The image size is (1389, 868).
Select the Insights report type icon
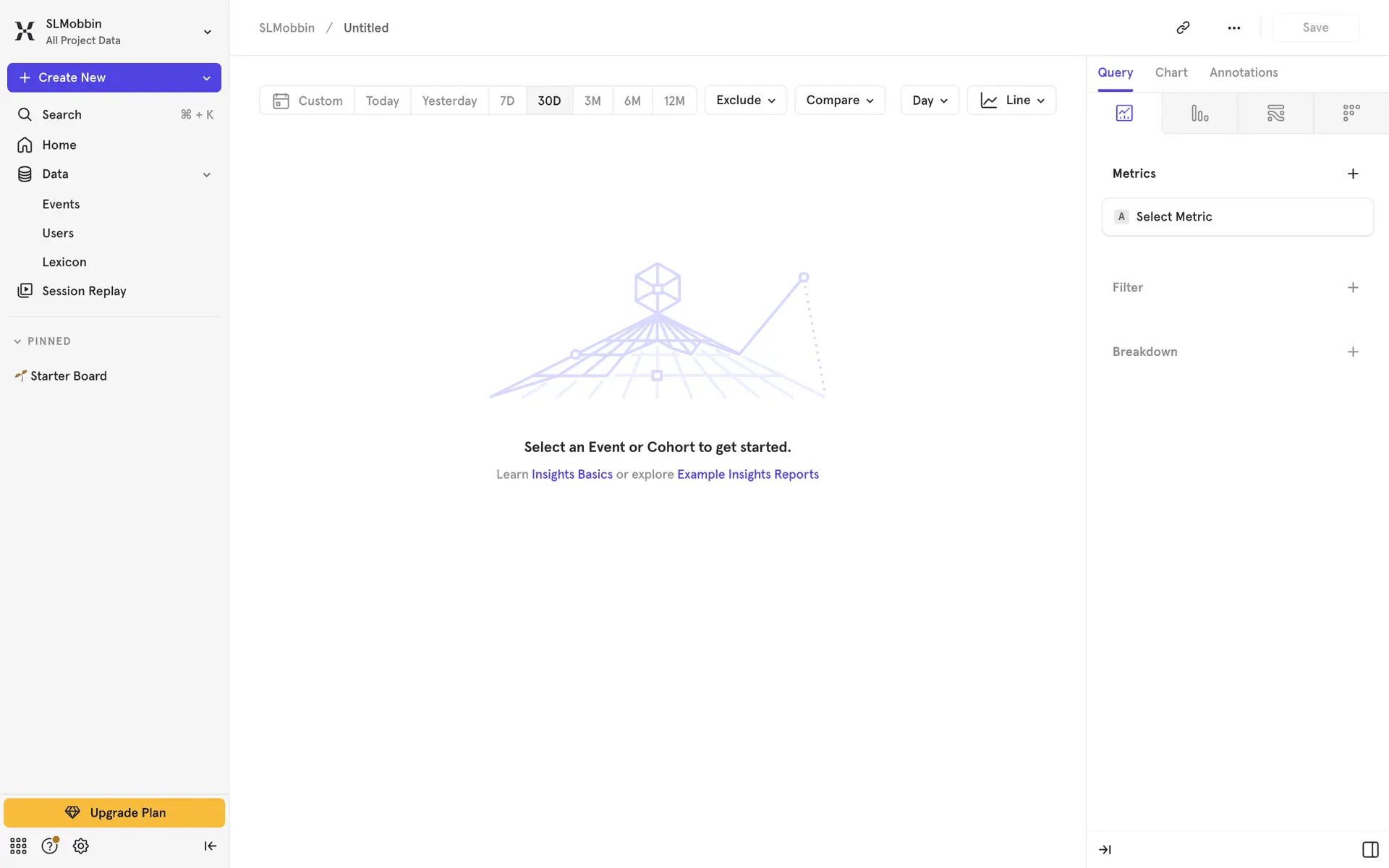(1124, 113)
